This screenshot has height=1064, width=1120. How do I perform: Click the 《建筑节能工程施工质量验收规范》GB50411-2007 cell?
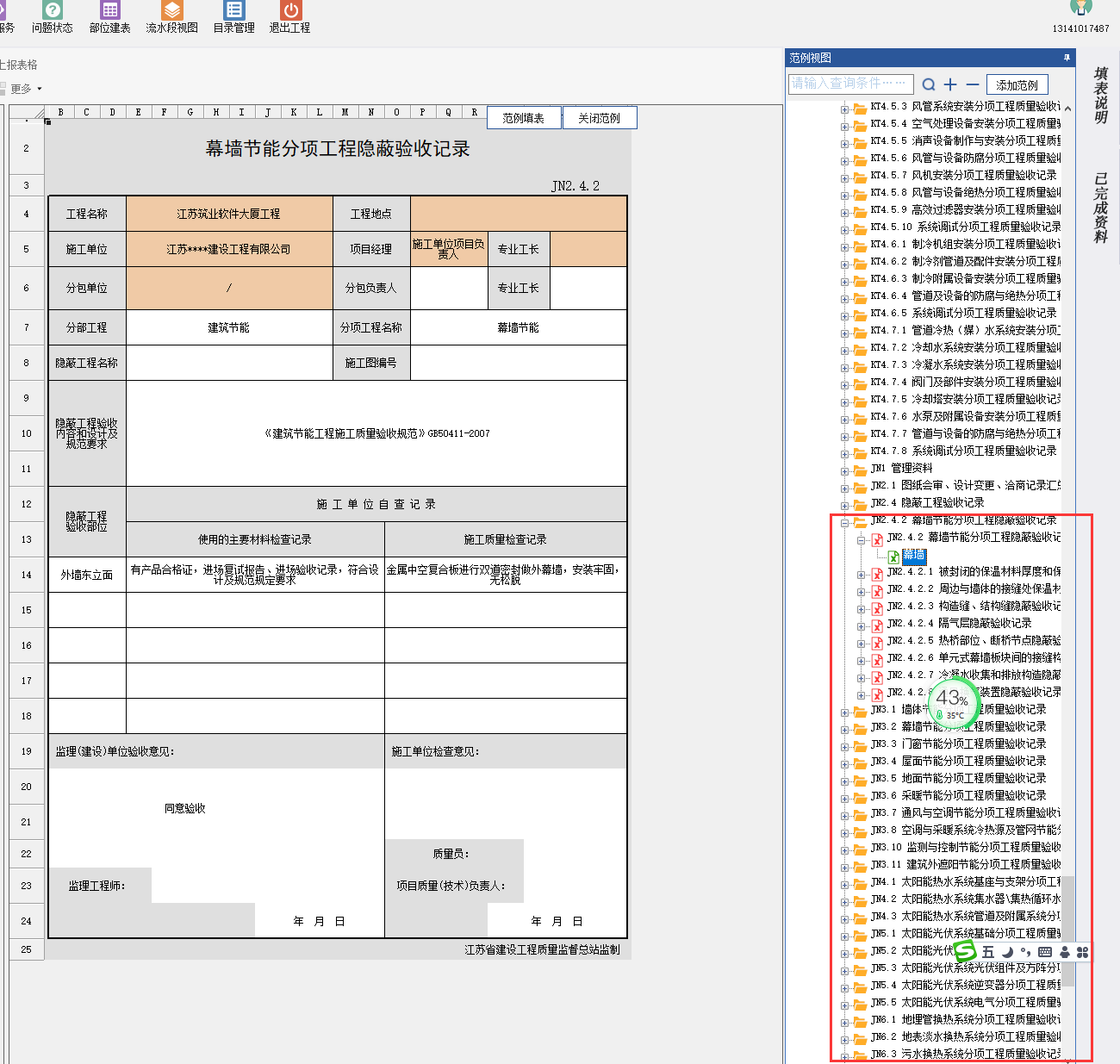(x=376, y=433)
